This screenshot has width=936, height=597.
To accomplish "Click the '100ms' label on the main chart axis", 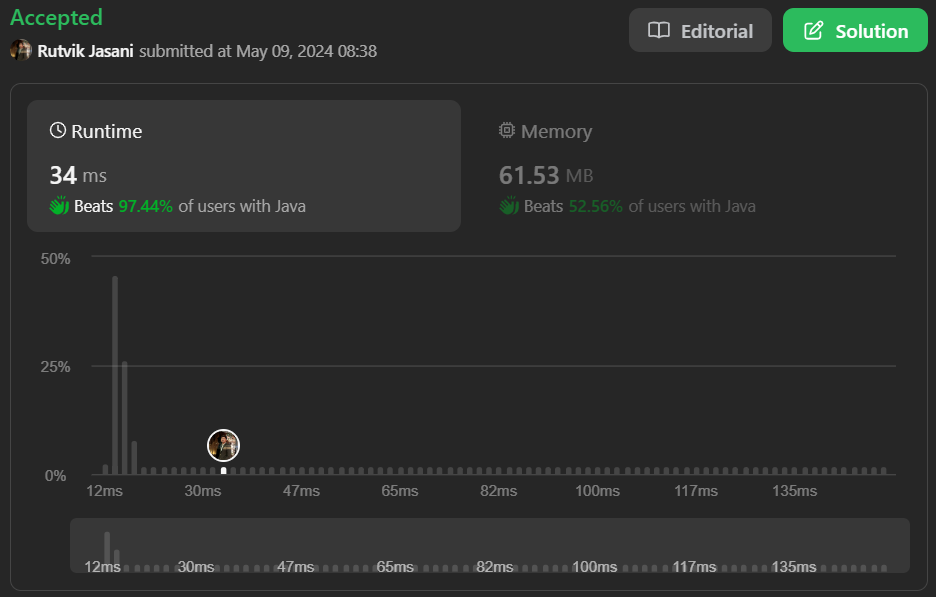I will [598, 491].
